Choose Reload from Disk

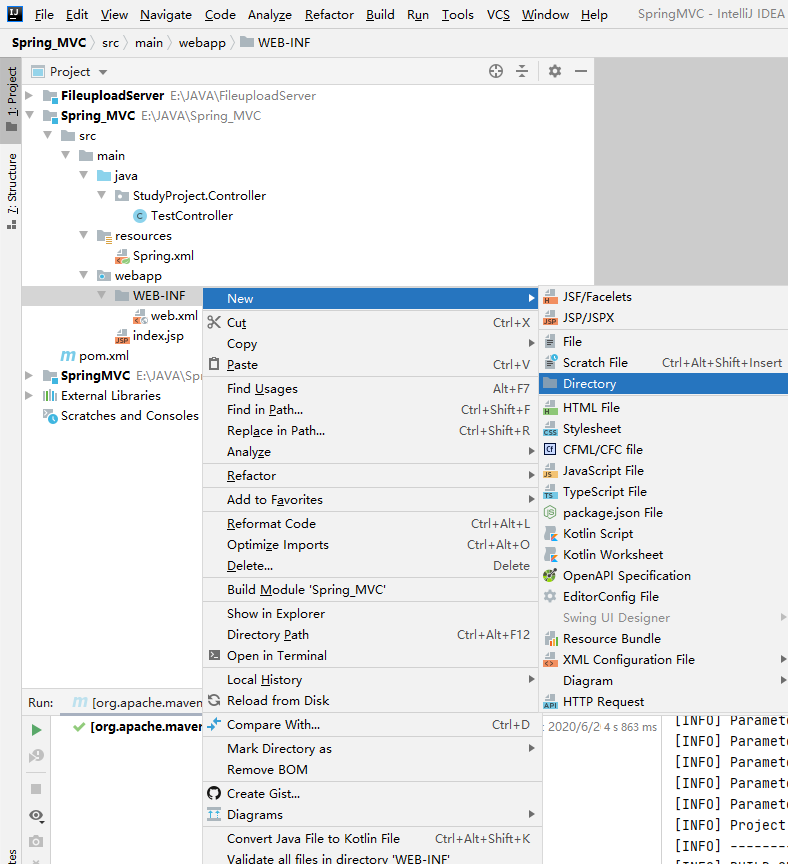pyautogui.click(x=371, y=700)
